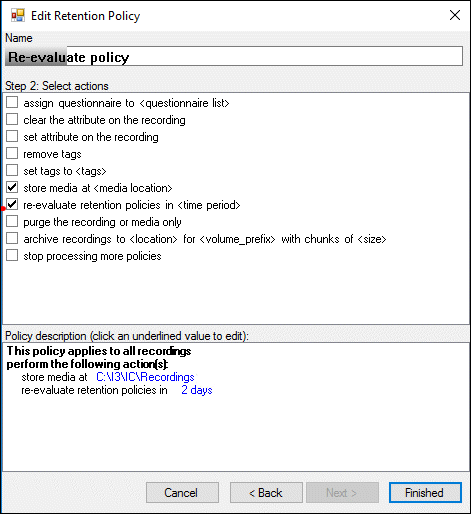Uncheck re-evaluate retention policies in time period

click(x=12, y=205)
